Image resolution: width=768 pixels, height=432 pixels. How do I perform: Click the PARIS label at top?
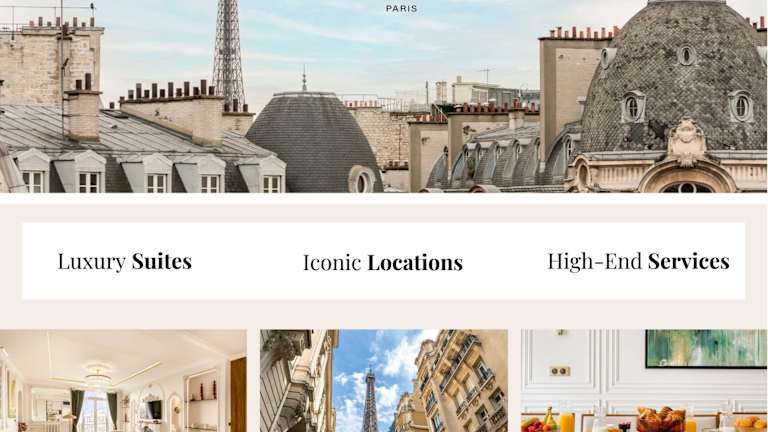[401, 9]
